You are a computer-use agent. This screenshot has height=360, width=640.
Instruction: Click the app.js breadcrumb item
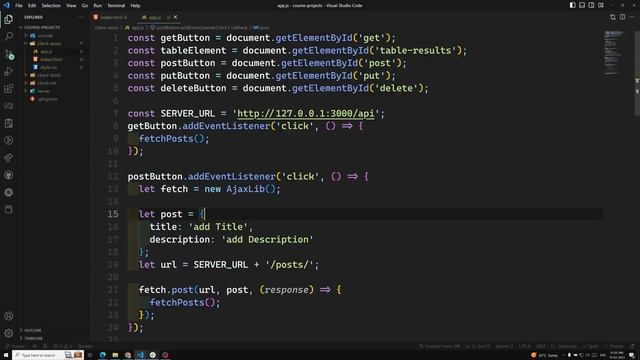point(135,28)
